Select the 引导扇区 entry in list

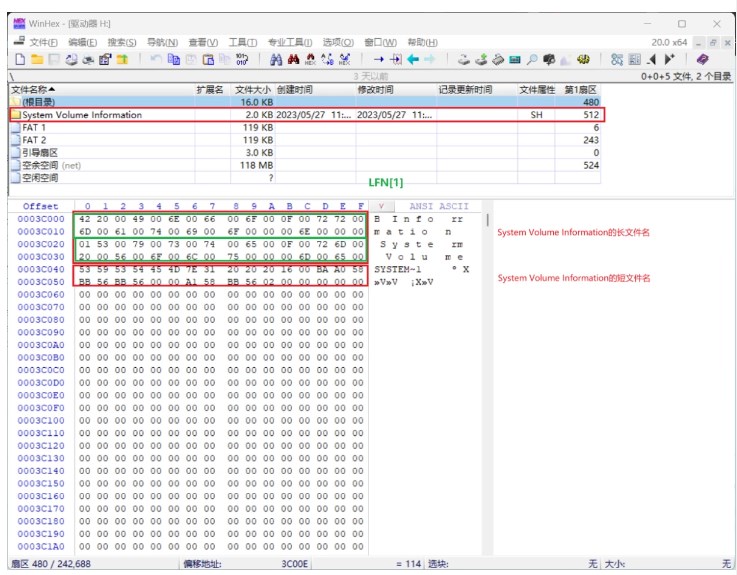point(41,153)
